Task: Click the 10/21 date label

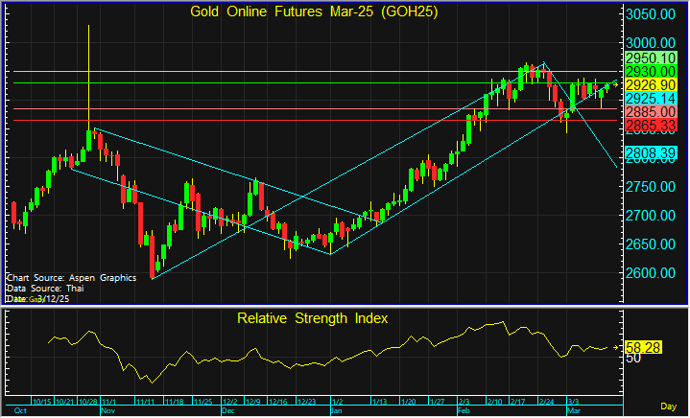Action: [64, 402]
